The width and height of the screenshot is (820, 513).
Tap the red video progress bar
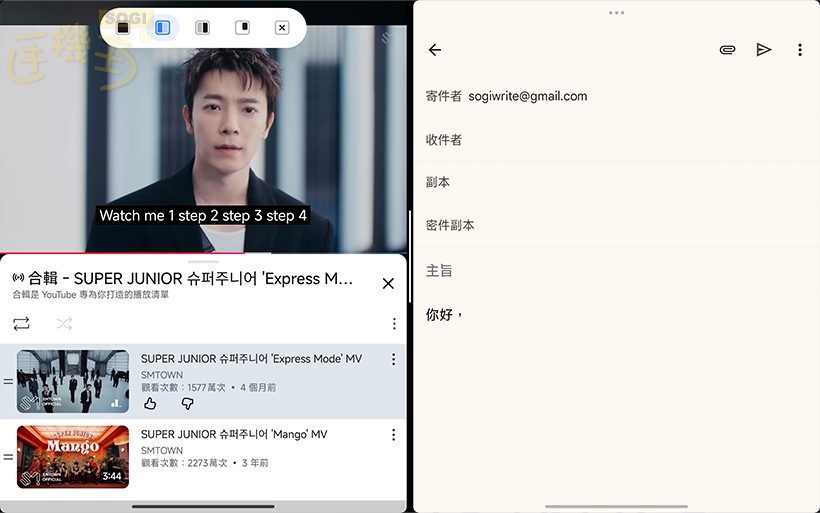[121, 253]
